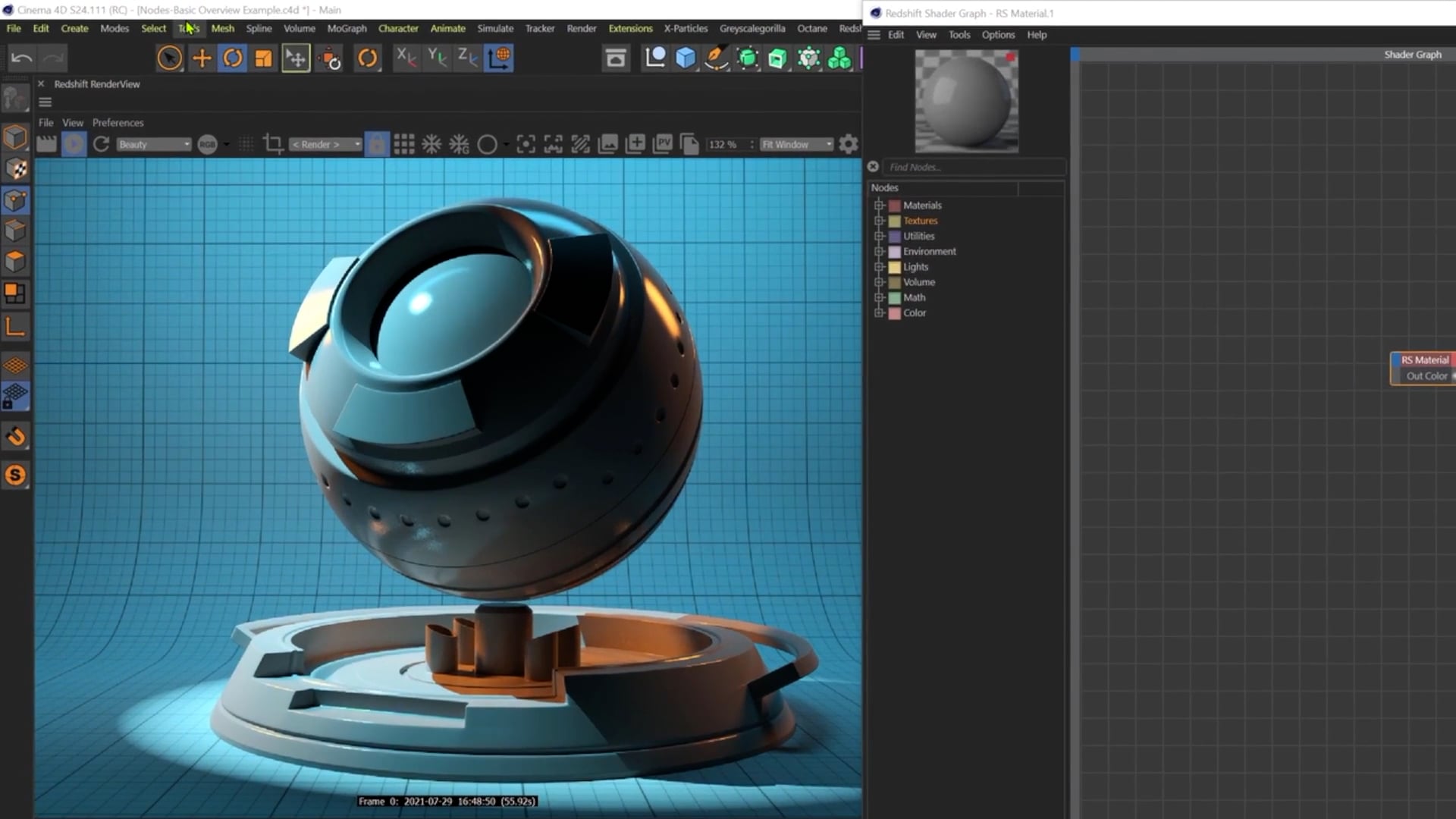Click the material preview sphere thumbnail
1456x819 pixels.
tap(965, 101)
